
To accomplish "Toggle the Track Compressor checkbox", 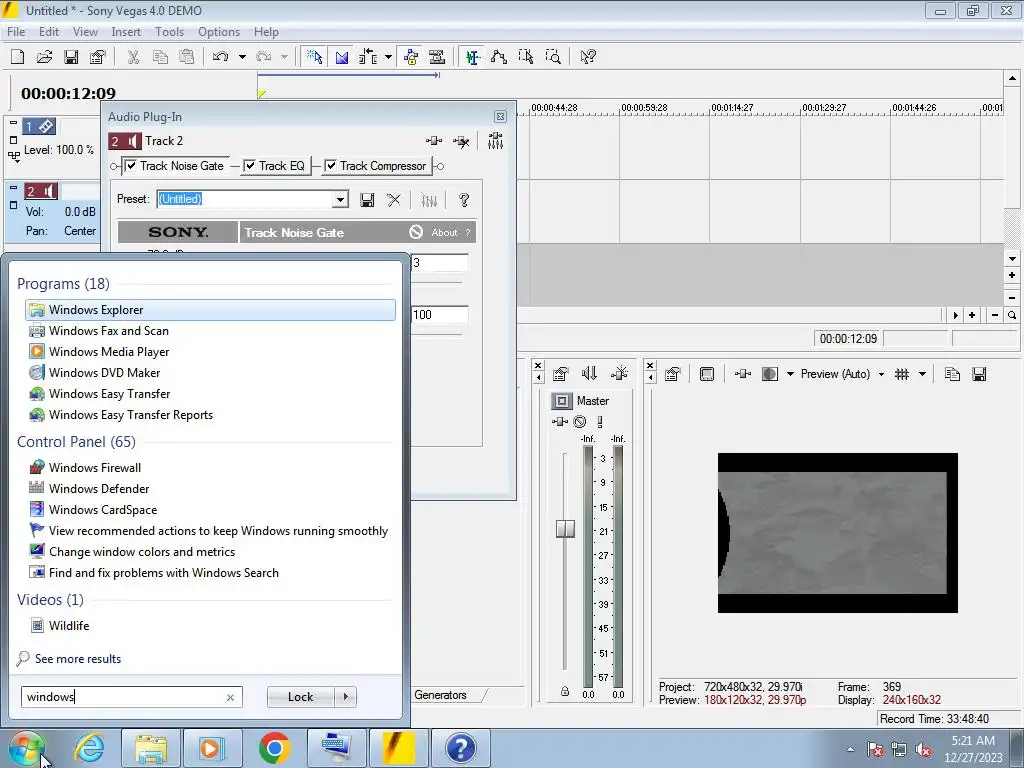I will 331,166.
